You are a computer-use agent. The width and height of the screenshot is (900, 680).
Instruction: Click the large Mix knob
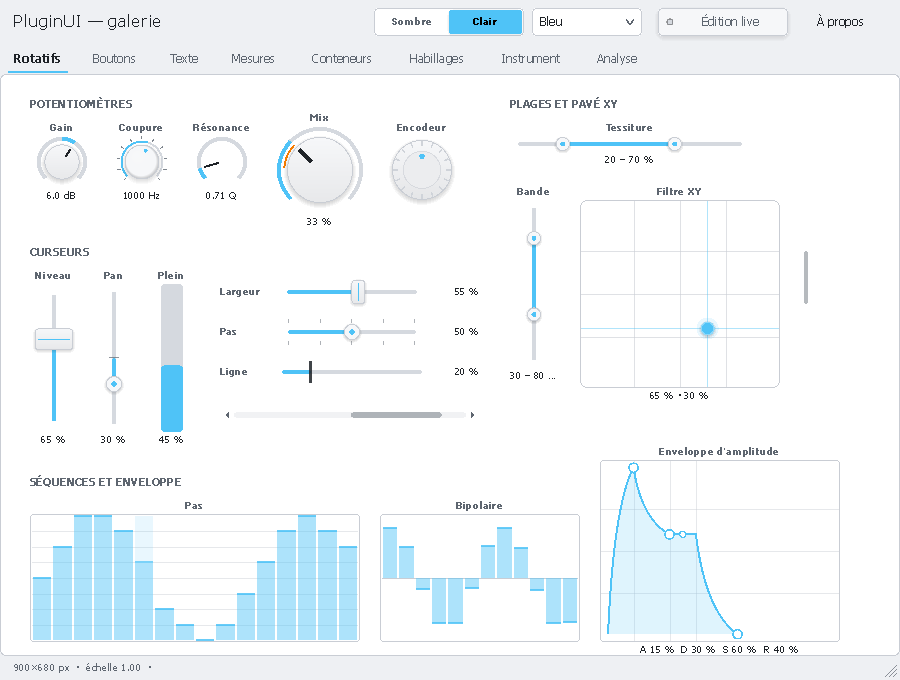click(x=320, y=170)
